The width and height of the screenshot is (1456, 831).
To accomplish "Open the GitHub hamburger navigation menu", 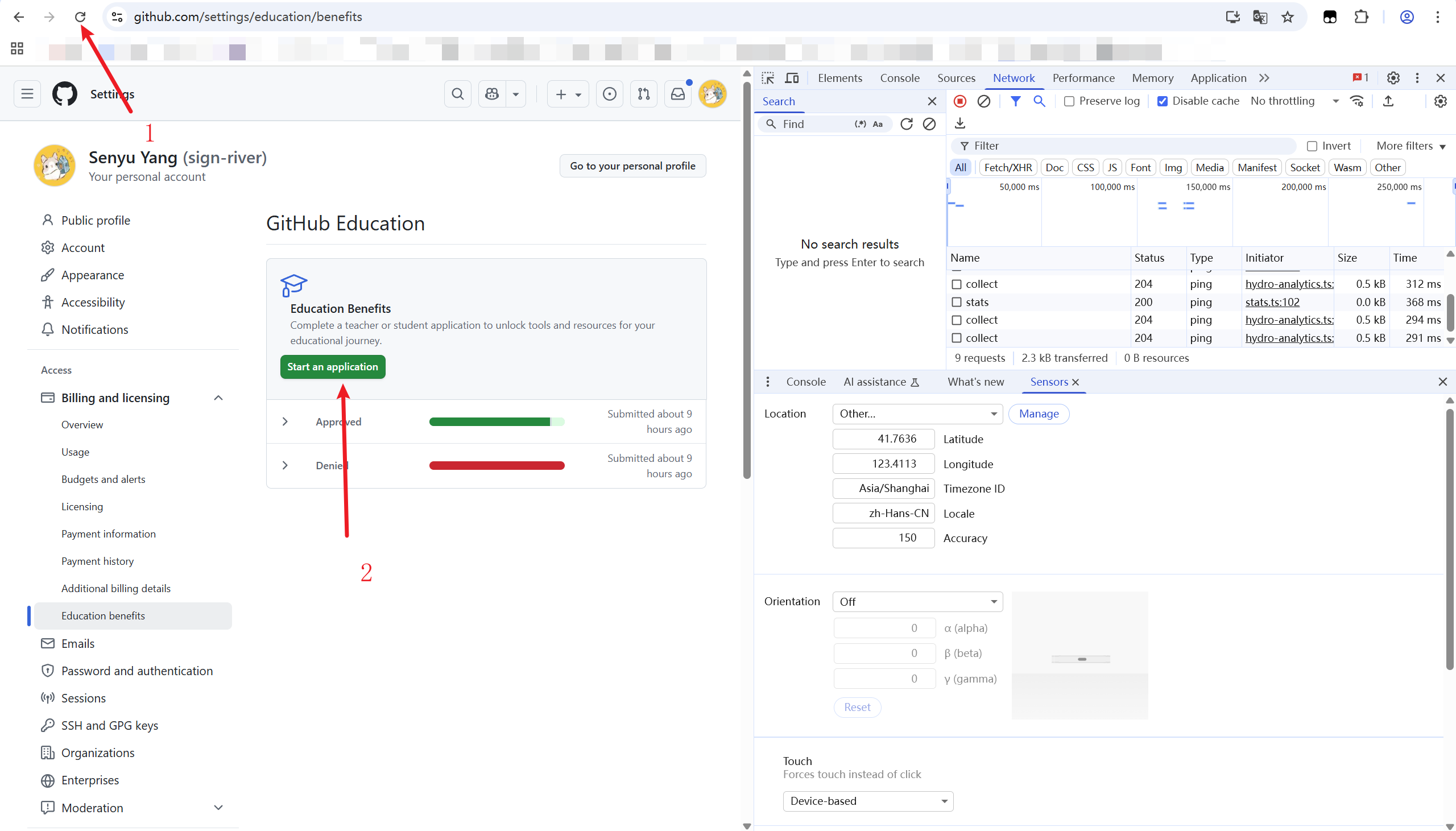I will [x=27, y=94].
